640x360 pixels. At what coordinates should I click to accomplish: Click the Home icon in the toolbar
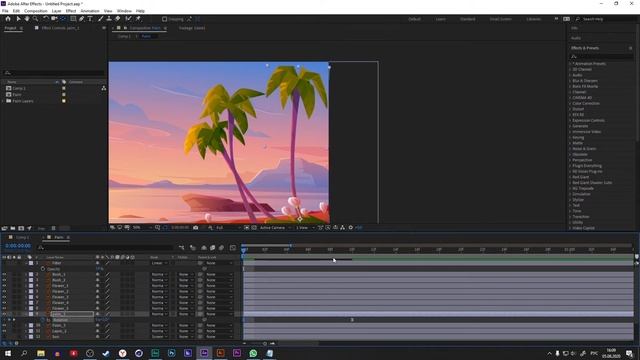point(8,19)
